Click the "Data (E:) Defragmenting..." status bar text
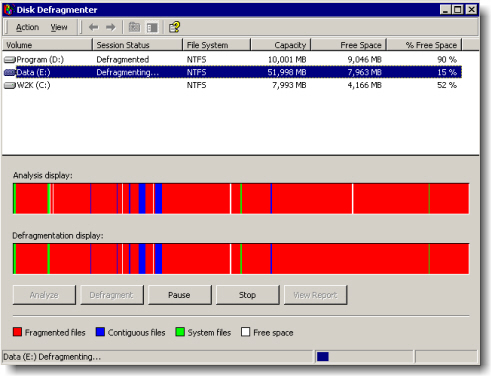This screenshot has height=376, width=491. (52, 357)
